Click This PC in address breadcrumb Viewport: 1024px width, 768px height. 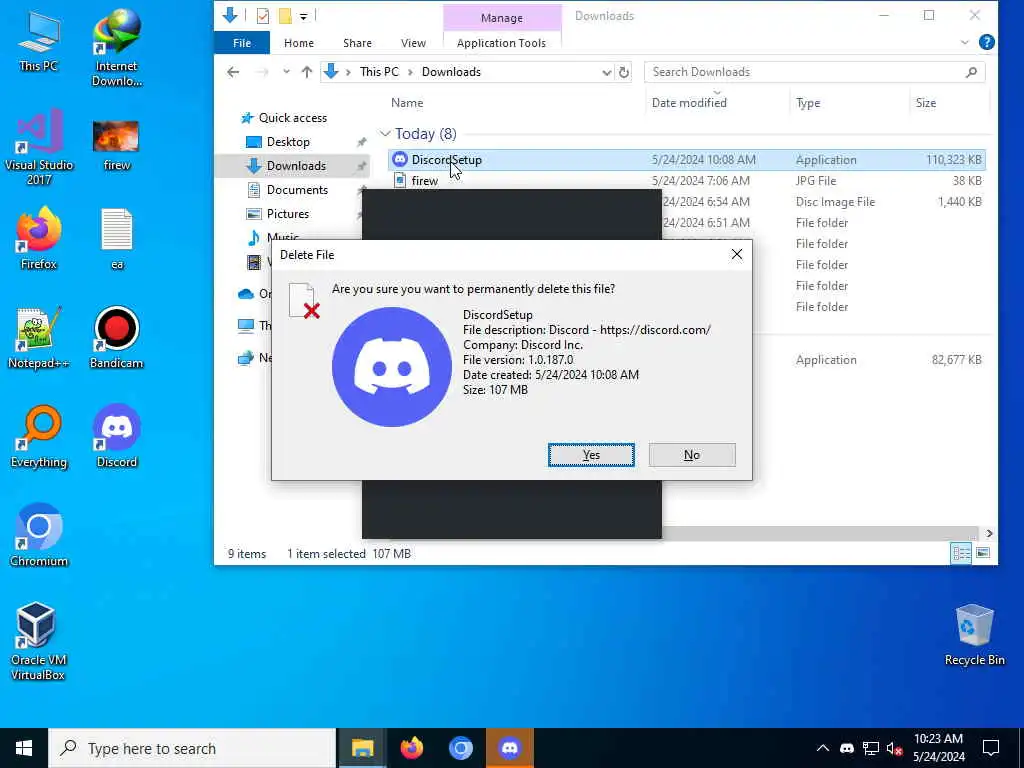379,72
